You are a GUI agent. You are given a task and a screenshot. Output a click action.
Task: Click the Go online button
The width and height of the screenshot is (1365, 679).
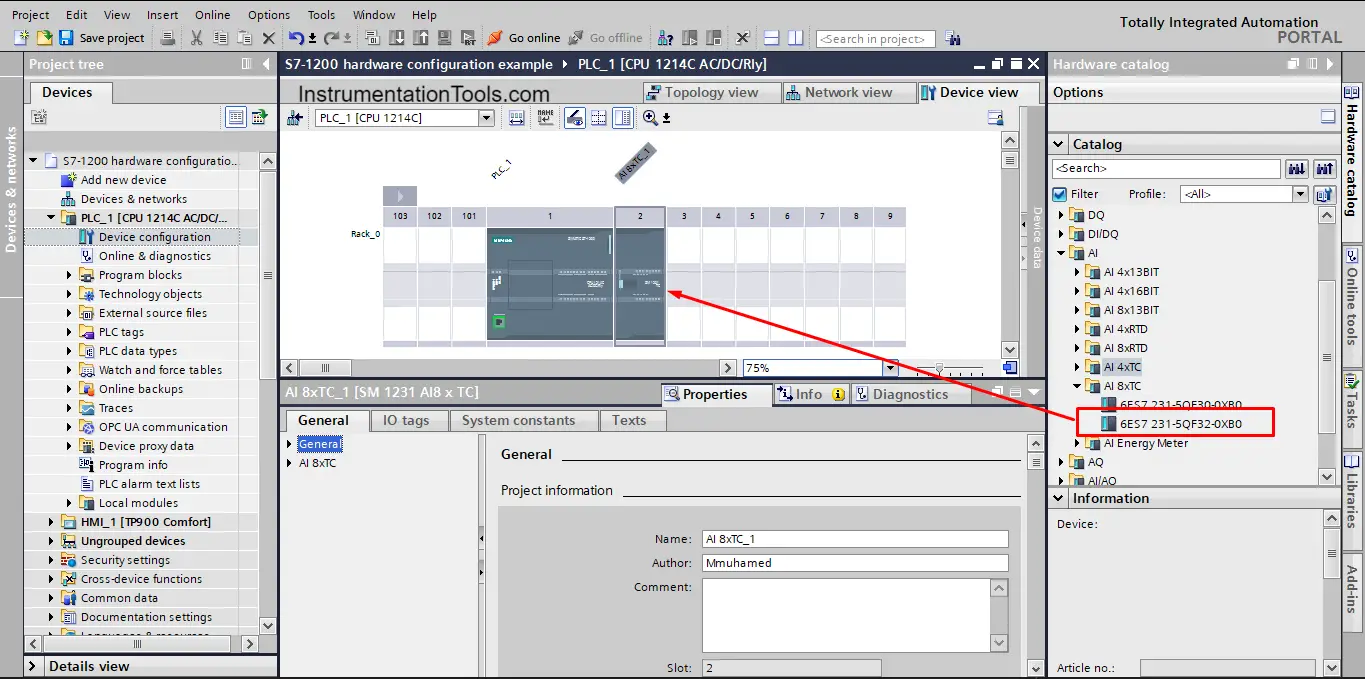coord(524,38)
